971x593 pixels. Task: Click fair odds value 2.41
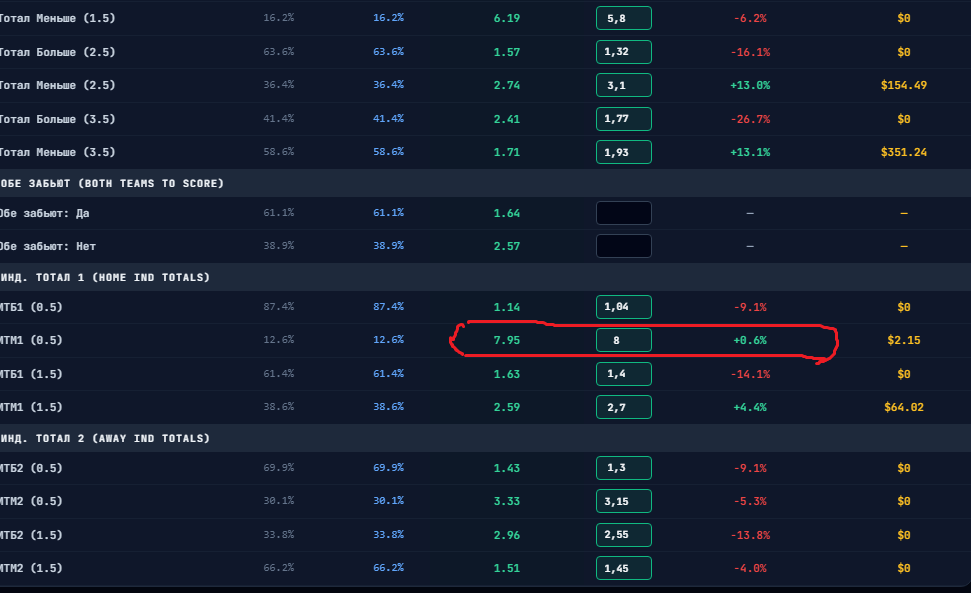point(507,119)
